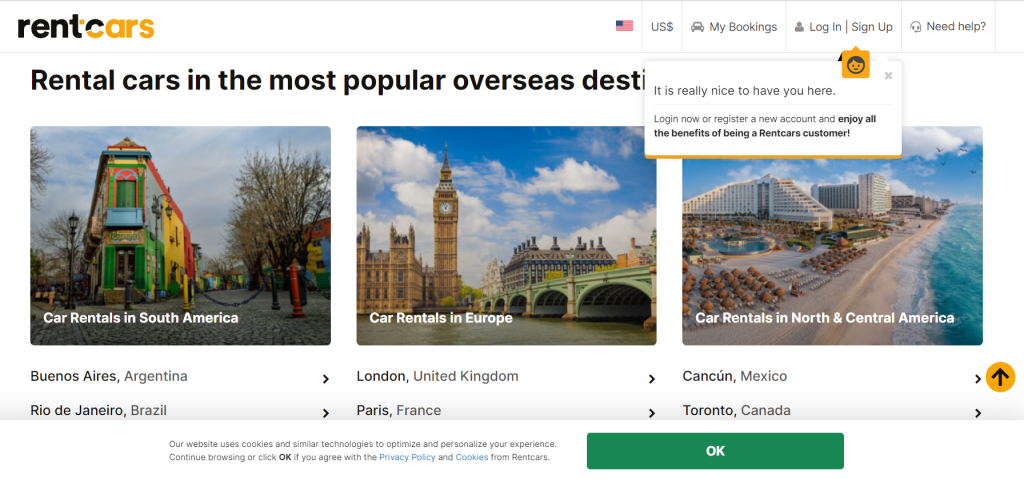Accept cookies with the OK button
1024x479 pixels.
715,451
